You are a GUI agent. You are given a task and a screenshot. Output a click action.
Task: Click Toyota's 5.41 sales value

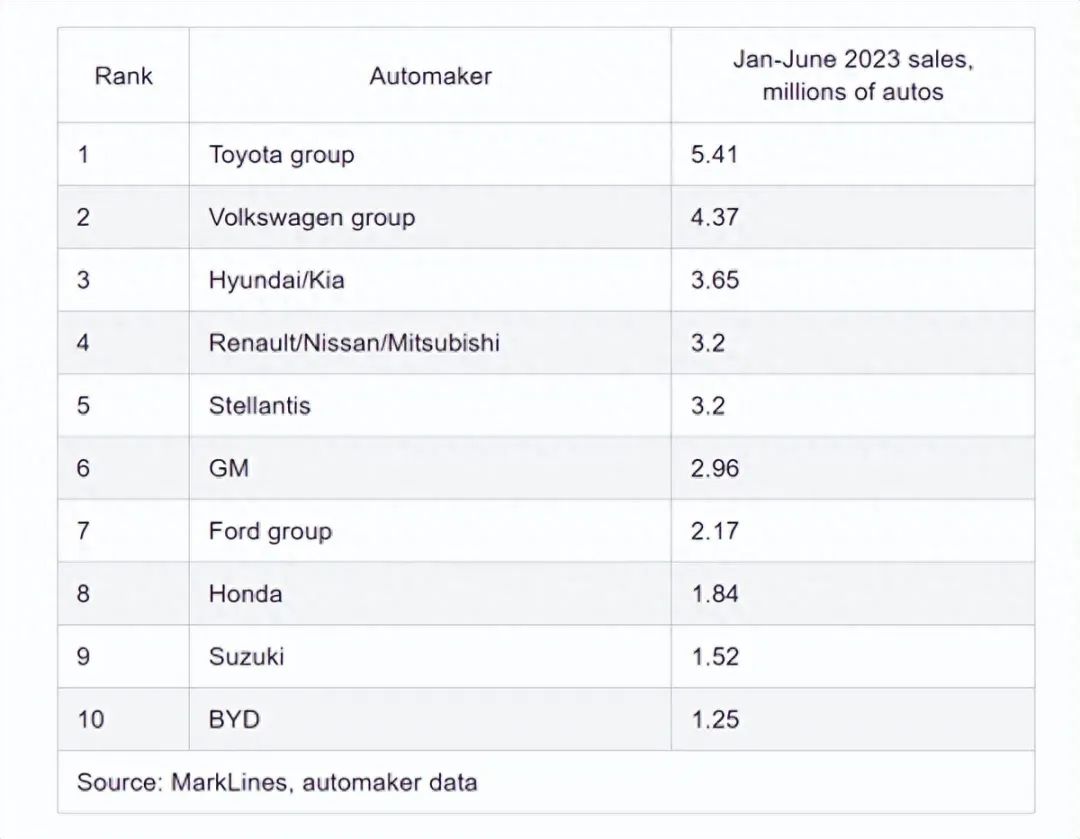pos(714,155)
